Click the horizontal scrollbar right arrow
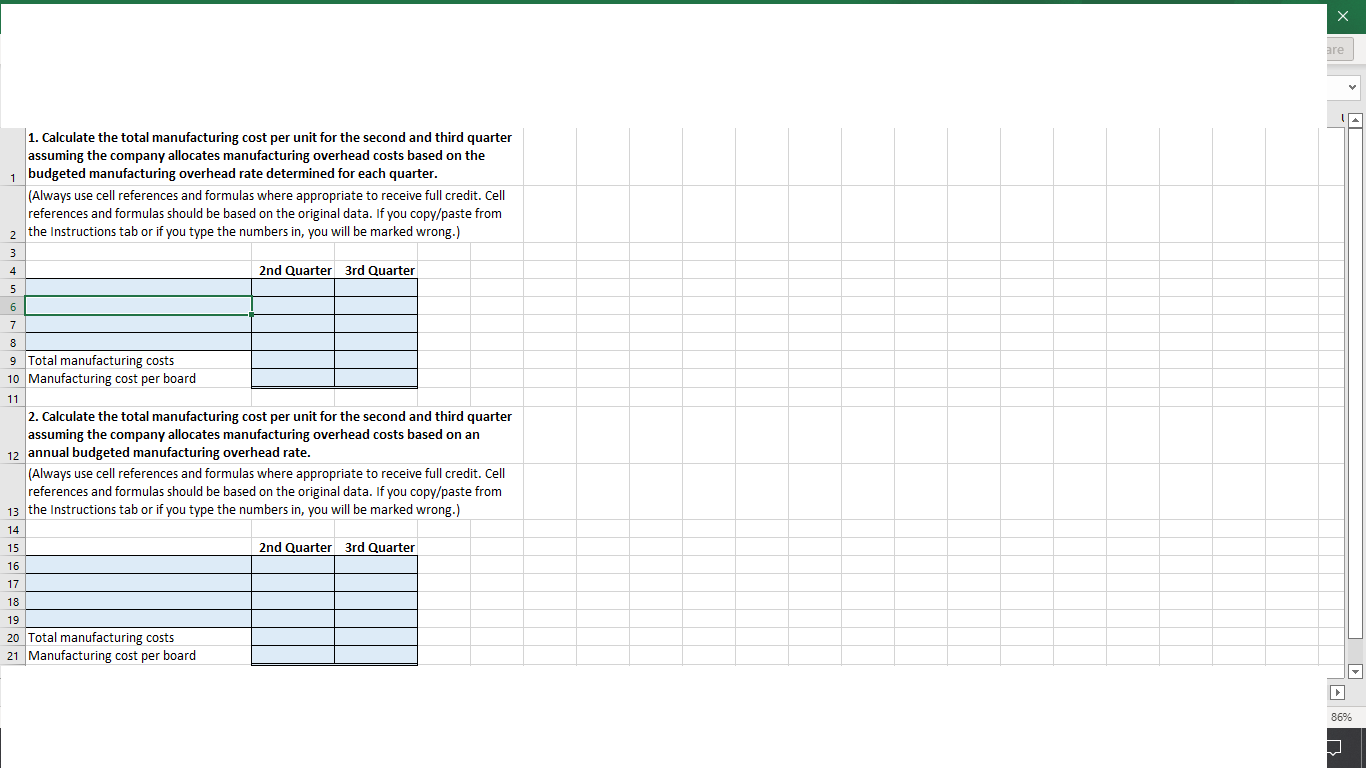This screenshot has width=1366, height=768. tap(1338, 692)
